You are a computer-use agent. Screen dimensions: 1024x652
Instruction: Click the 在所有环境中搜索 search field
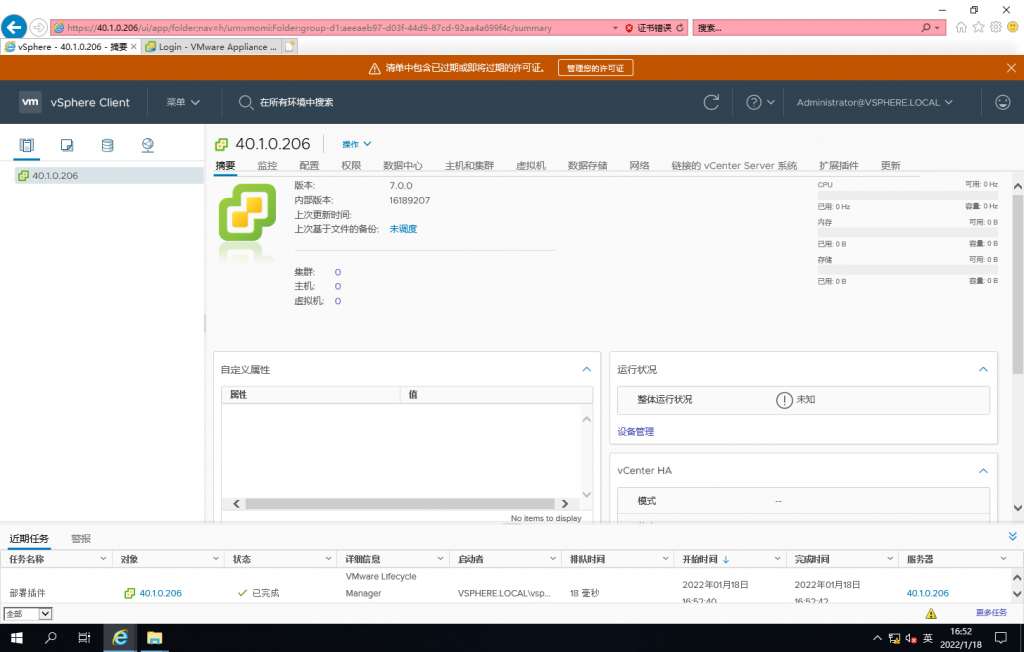tap(296, 102)
